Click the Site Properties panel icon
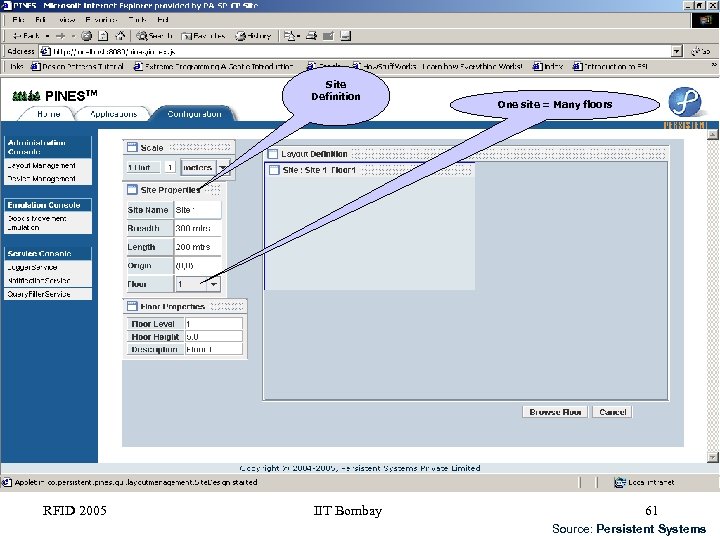Viewport: 720px width, 540px height. pos(132,190)
